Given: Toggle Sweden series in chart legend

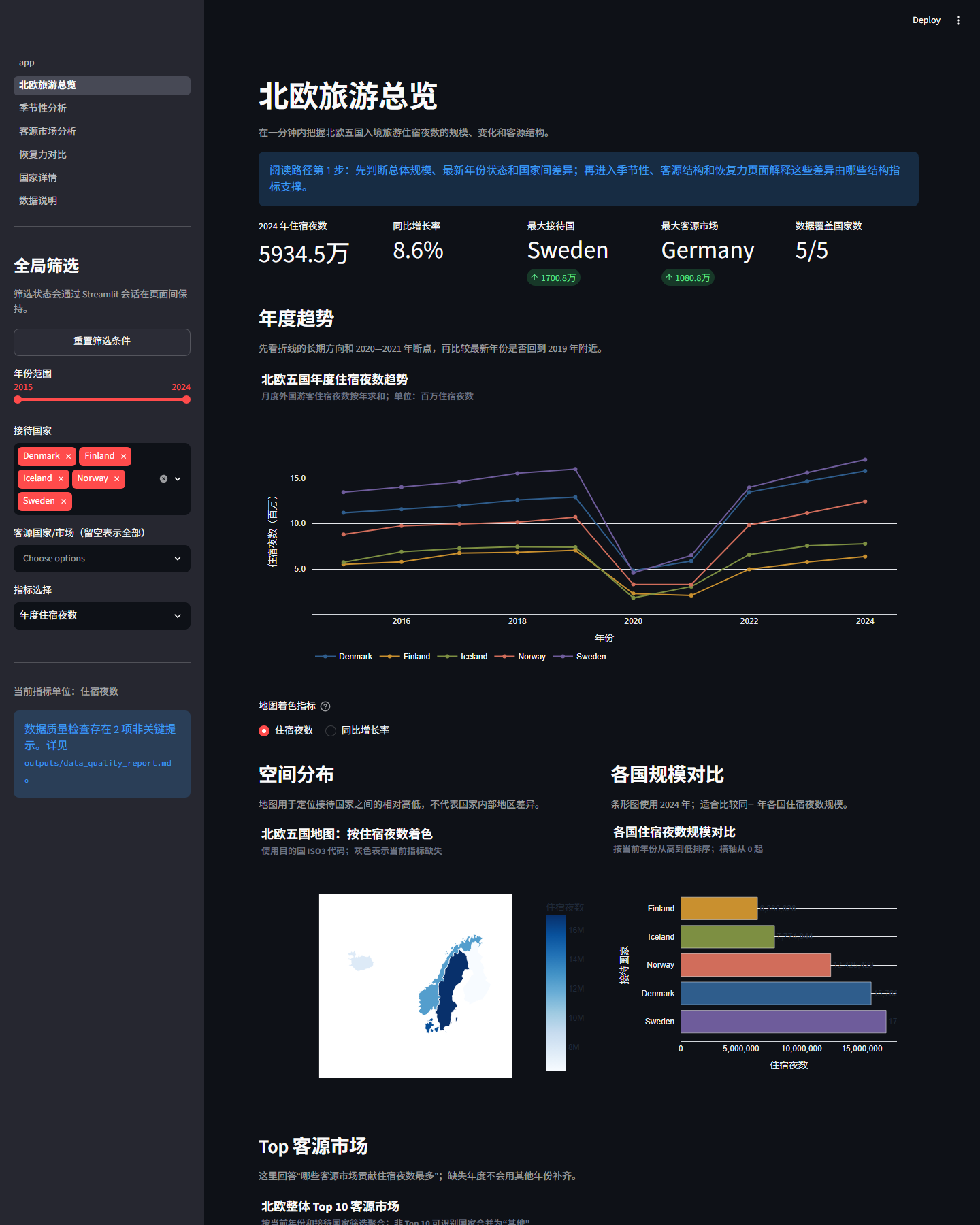Looking at the screenshot, I should [x=579, y=657].
